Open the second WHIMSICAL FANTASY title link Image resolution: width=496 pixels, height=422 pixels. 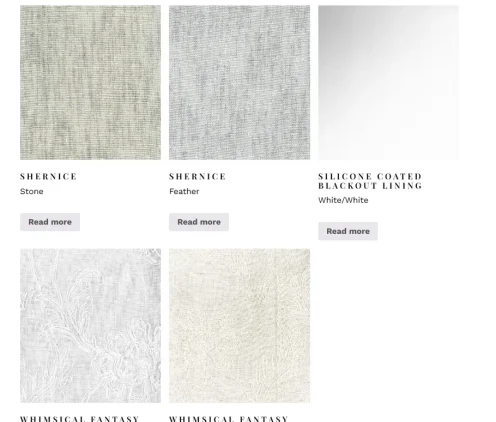point(229,419)
